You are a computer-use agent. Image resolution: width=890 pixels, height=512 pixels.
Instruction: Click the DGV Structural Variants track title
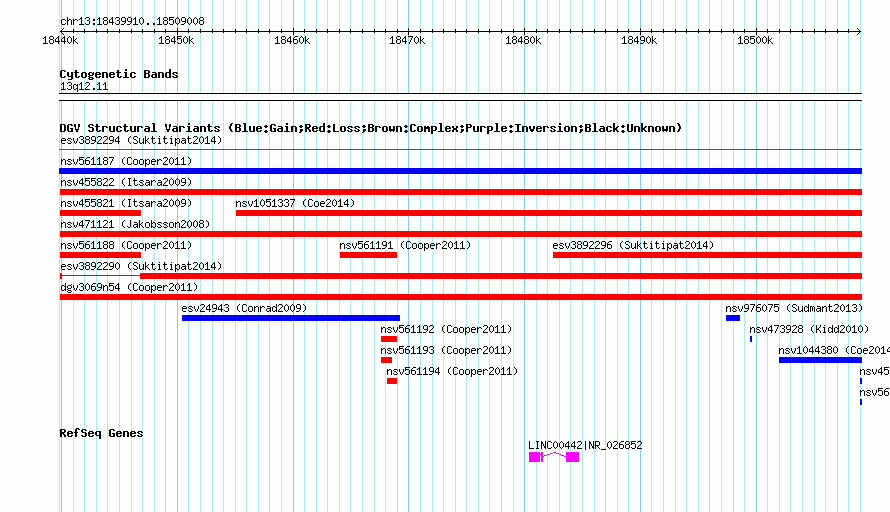pyautogui.click(x=371, y=128)
